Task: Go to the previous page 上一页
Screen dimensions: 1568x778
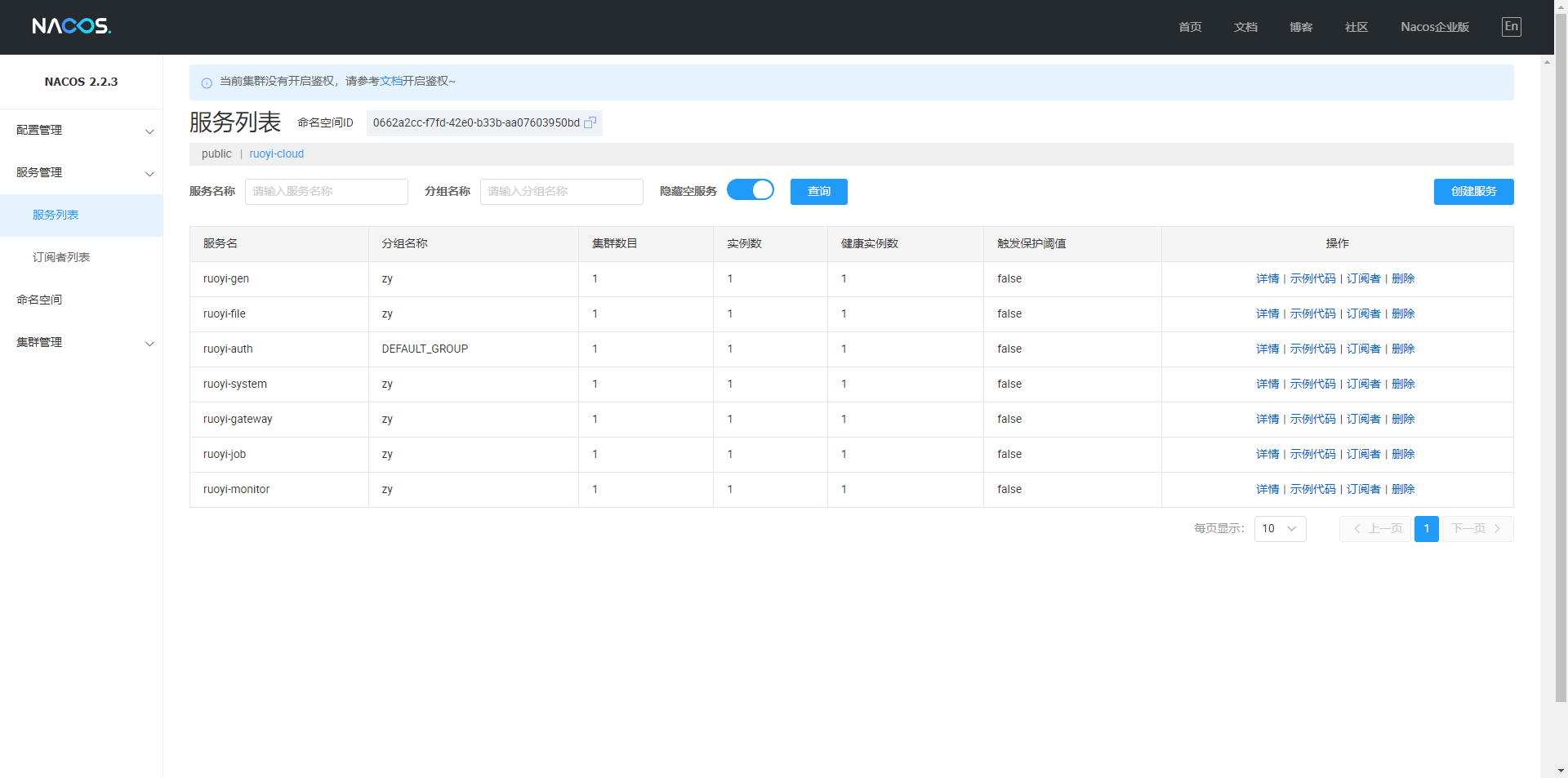Action: pos(1375,529)
